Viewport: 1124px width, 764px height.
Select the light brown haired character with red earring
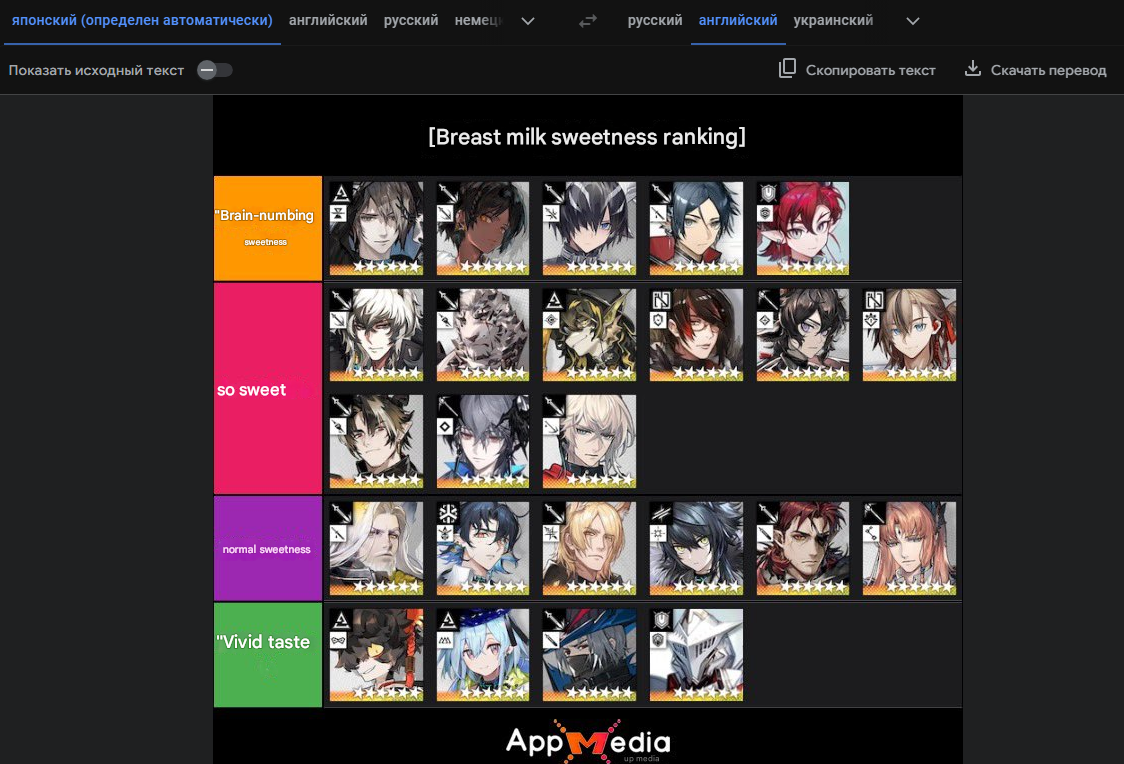(x=909, y=335)
